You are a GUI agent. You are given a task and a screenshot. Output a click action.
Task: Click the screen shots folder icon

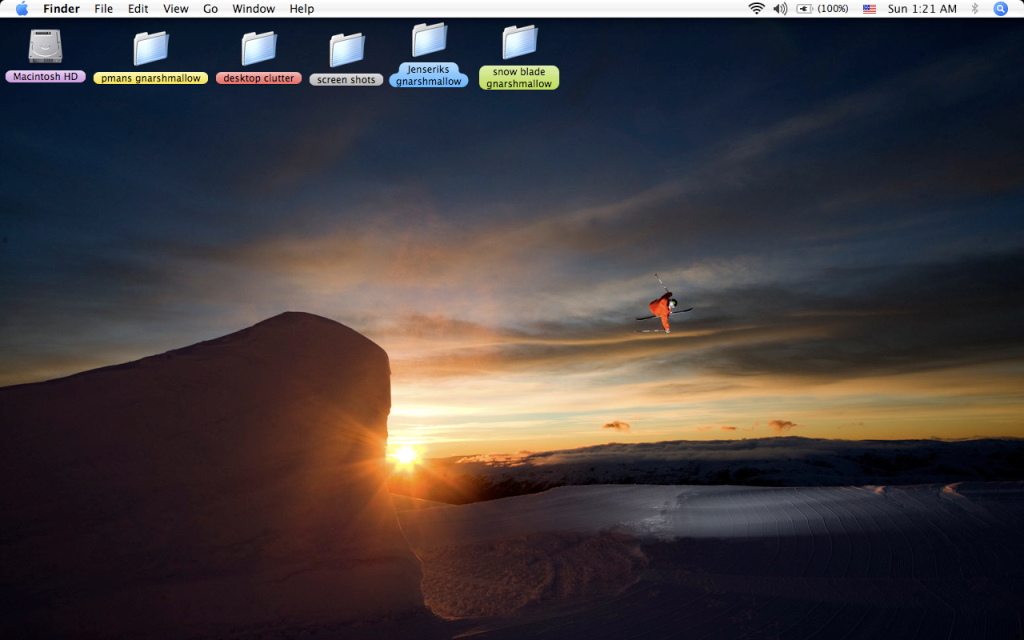click(x=346, y=49)
